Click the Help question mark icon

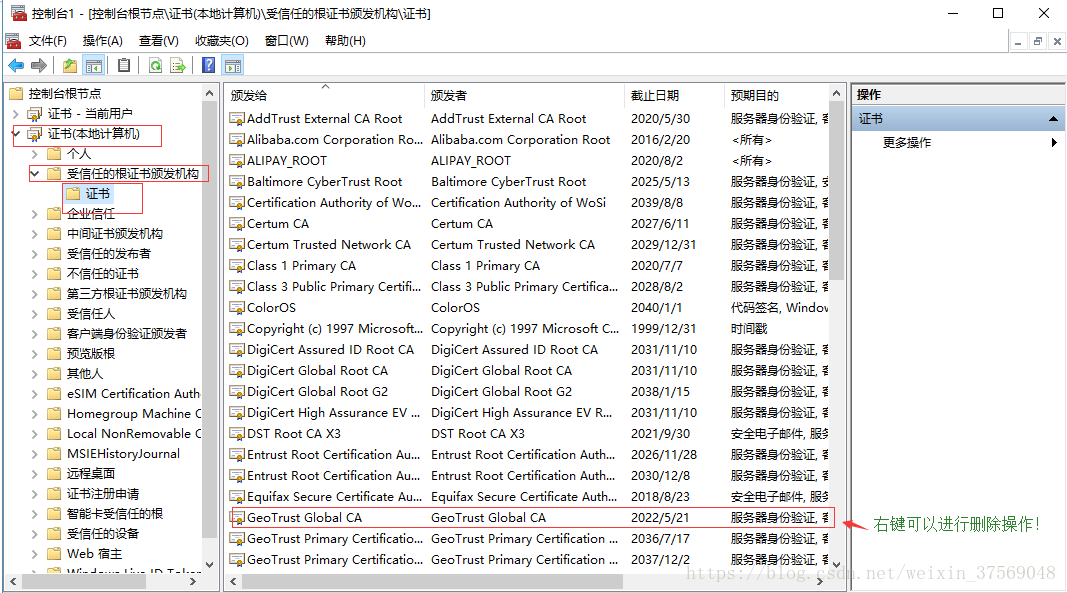[209, 65]
